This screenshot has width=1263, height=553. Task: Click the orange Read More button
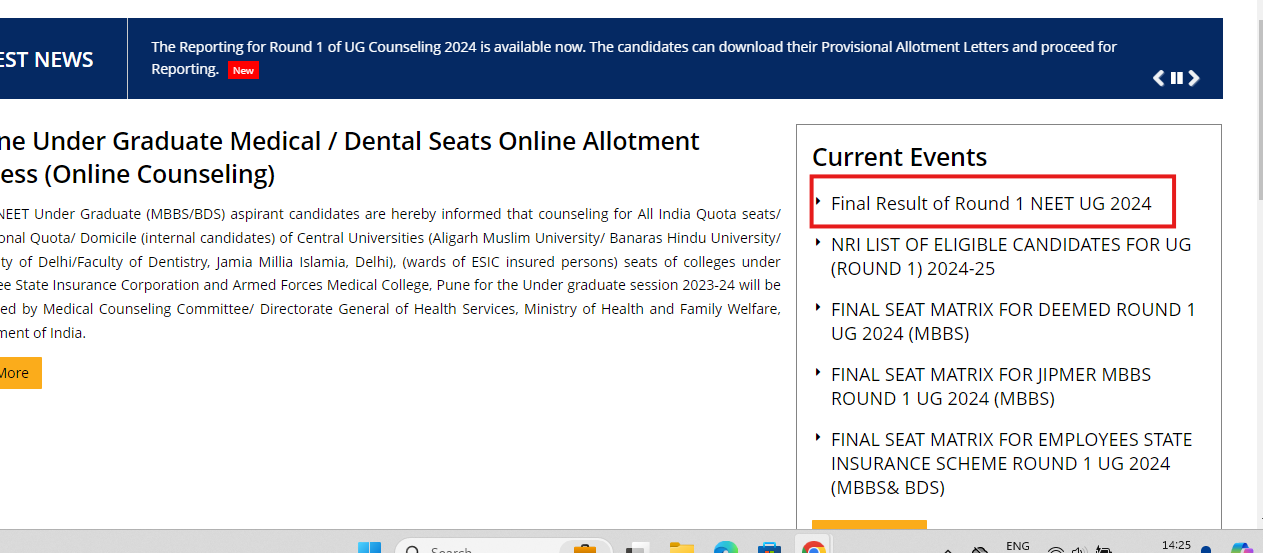coord(15,373)
